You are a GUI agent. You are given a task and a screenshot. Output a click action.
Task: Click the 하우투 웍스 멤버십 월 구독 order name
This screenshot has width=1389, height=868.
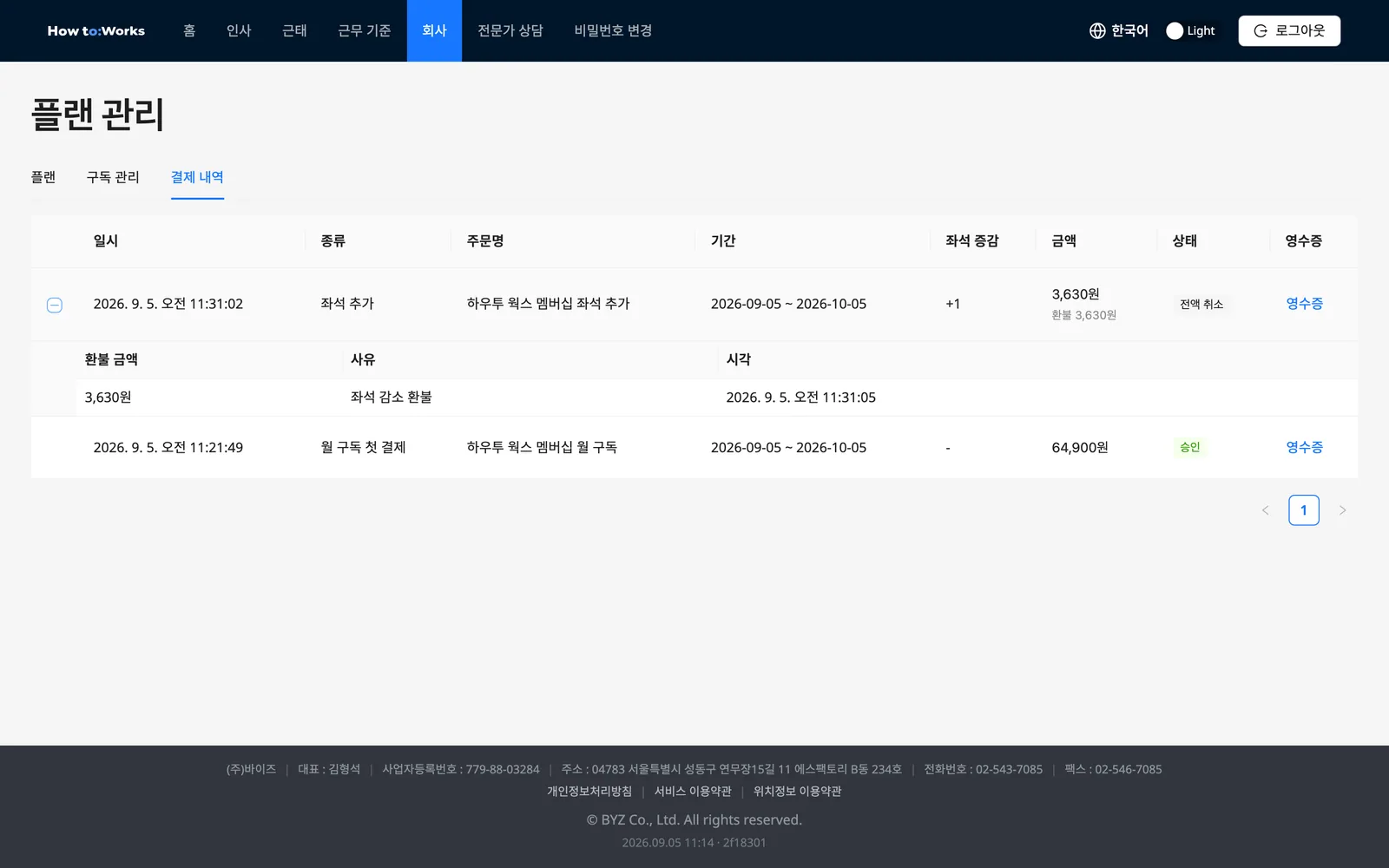coord(542,447)
